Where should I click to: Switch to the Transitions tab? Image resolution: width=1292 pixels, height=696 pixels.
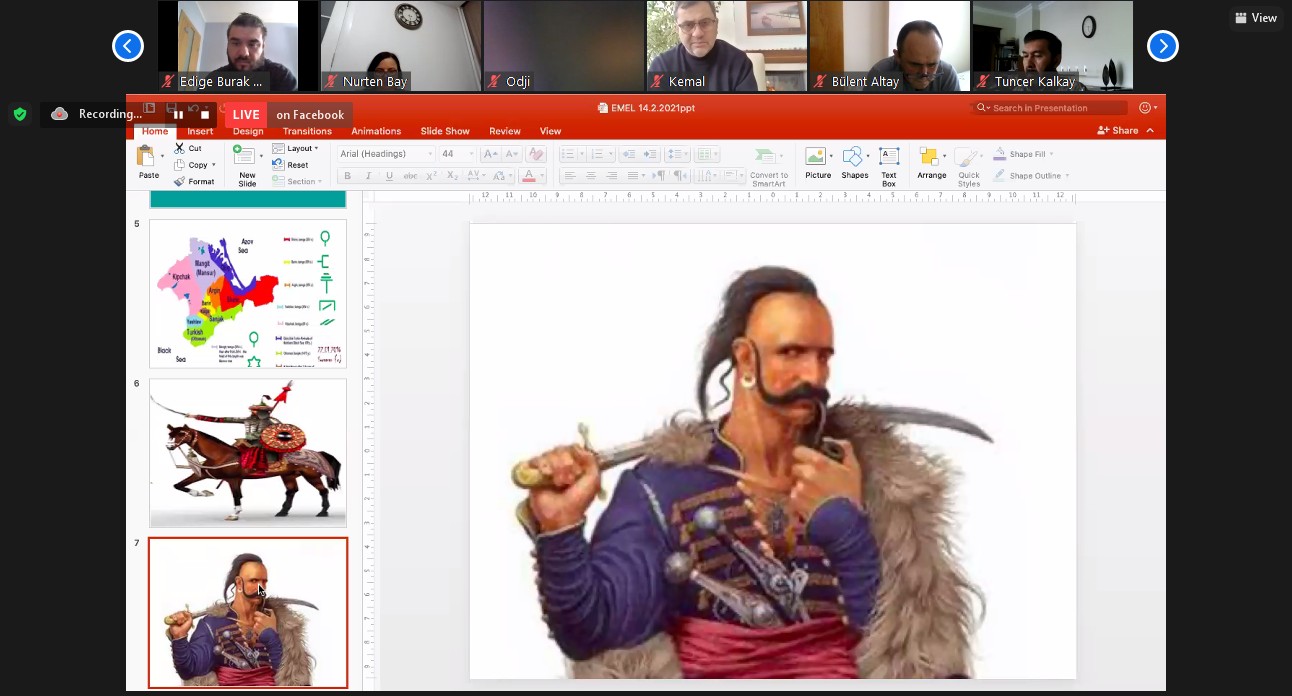click(x=307, y=131)
